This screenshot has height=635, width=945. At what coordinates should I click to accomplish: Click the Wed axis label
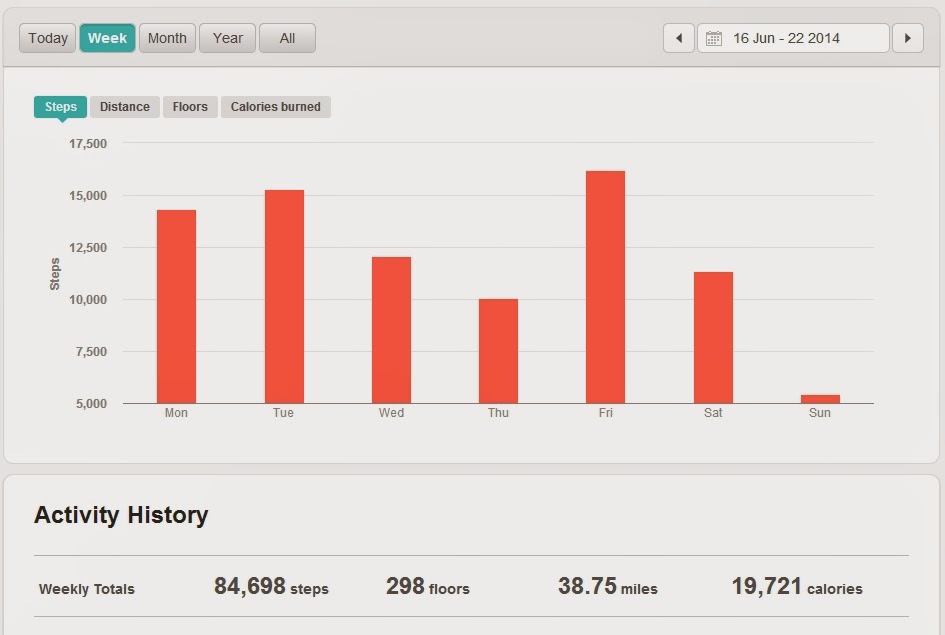391,413
